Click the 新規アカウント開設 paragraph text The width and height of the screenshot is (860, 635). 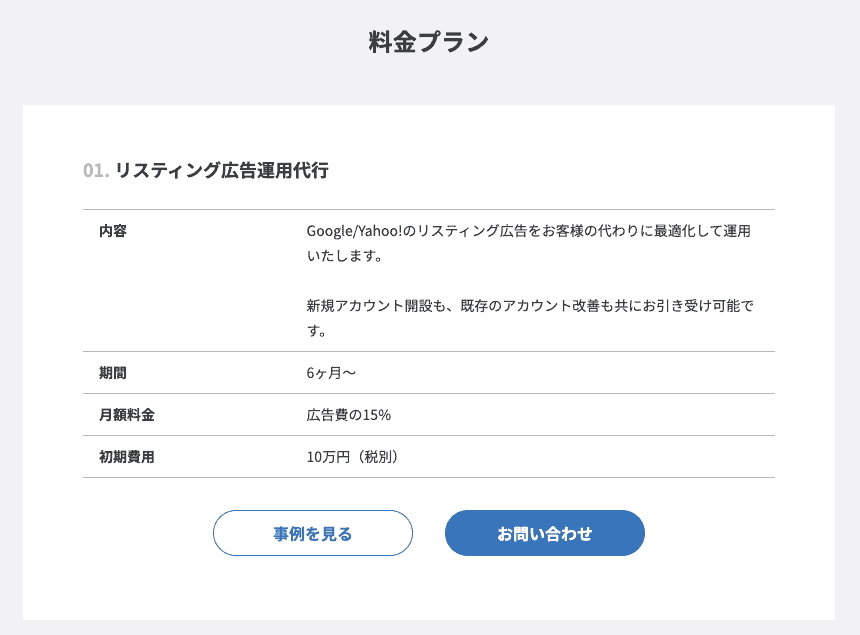pos(530,318)
